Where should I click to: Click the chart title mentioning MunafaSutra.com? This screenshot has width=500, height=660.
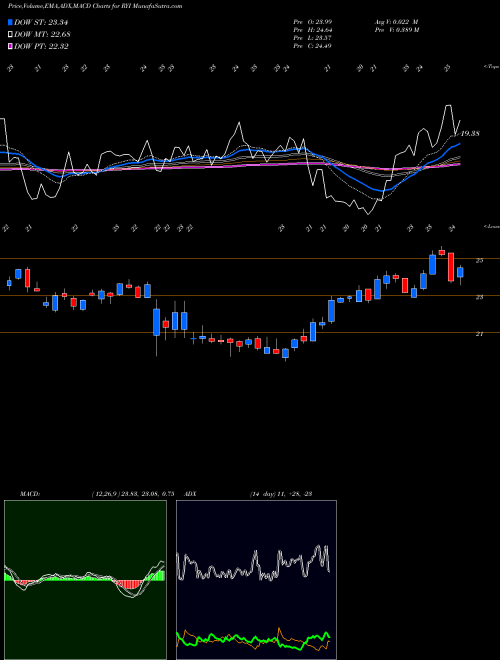click(95, 7)
